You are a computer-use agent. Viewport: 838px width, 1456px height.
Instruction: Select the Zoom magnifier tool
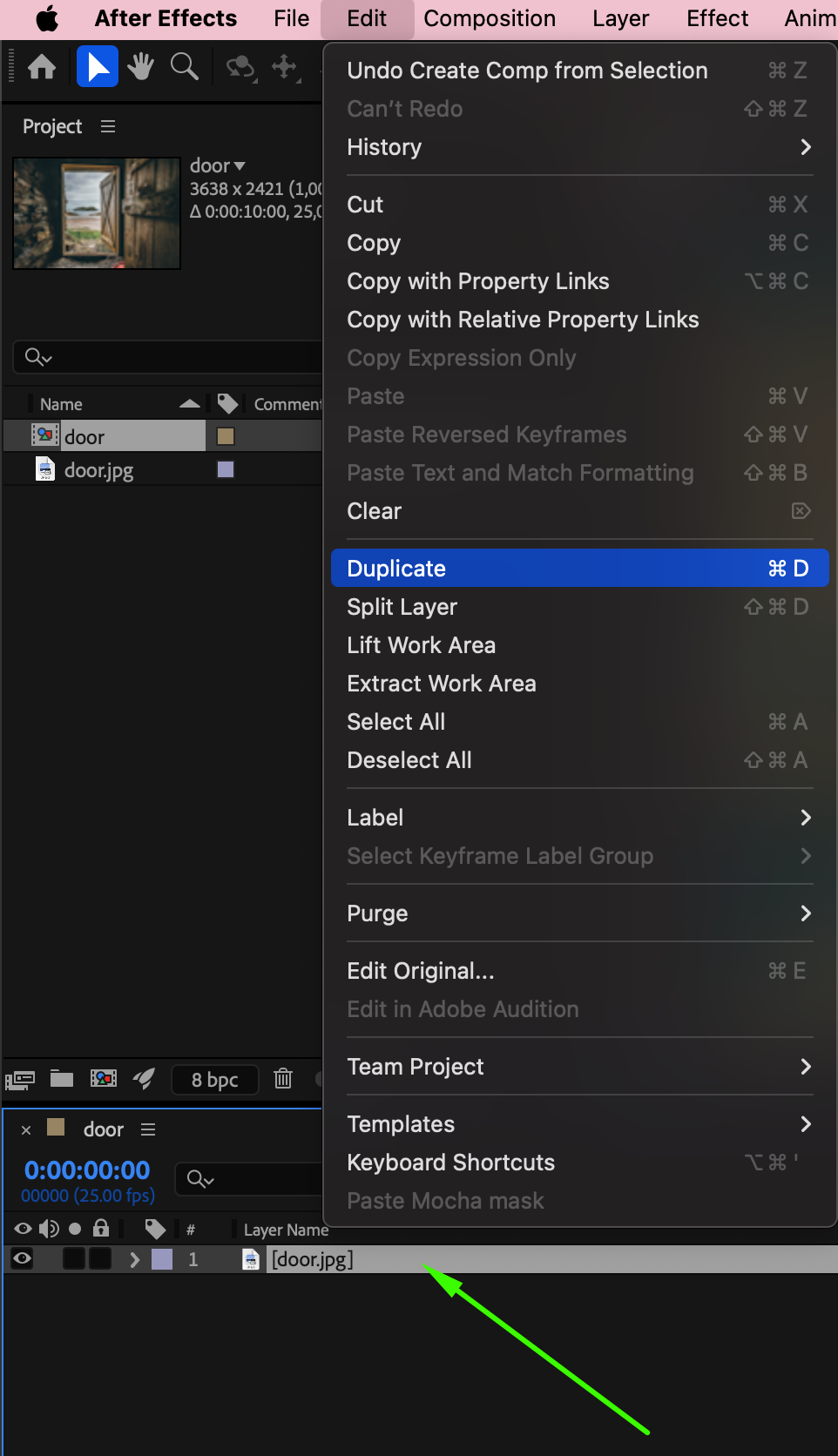[x=184, y=67]
